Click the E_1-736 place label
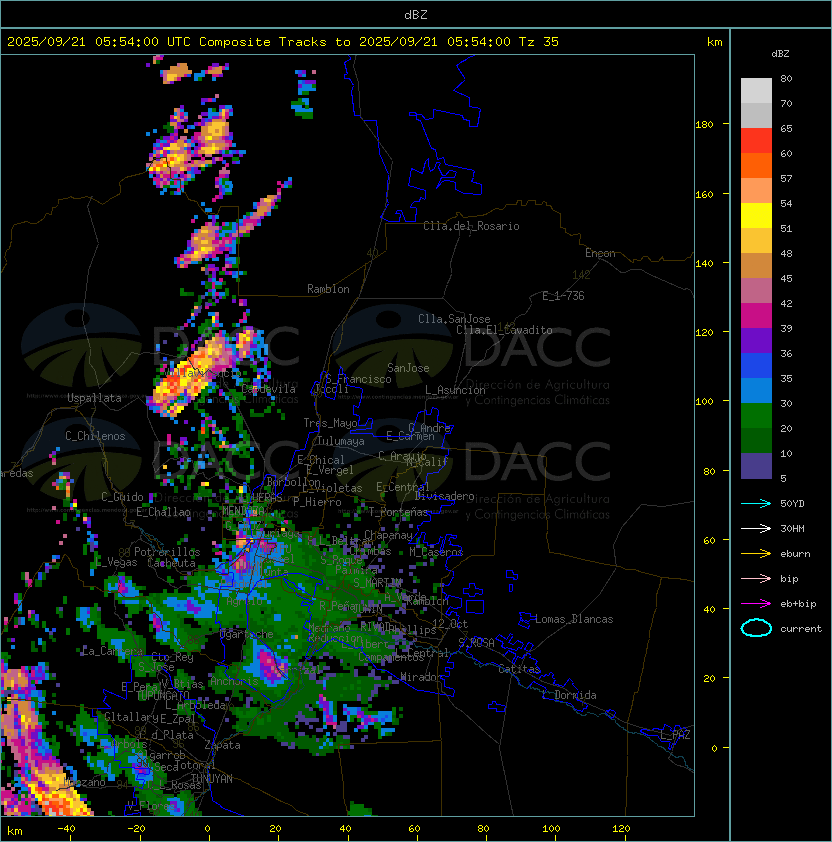832x842 pixels. (563, 296)
